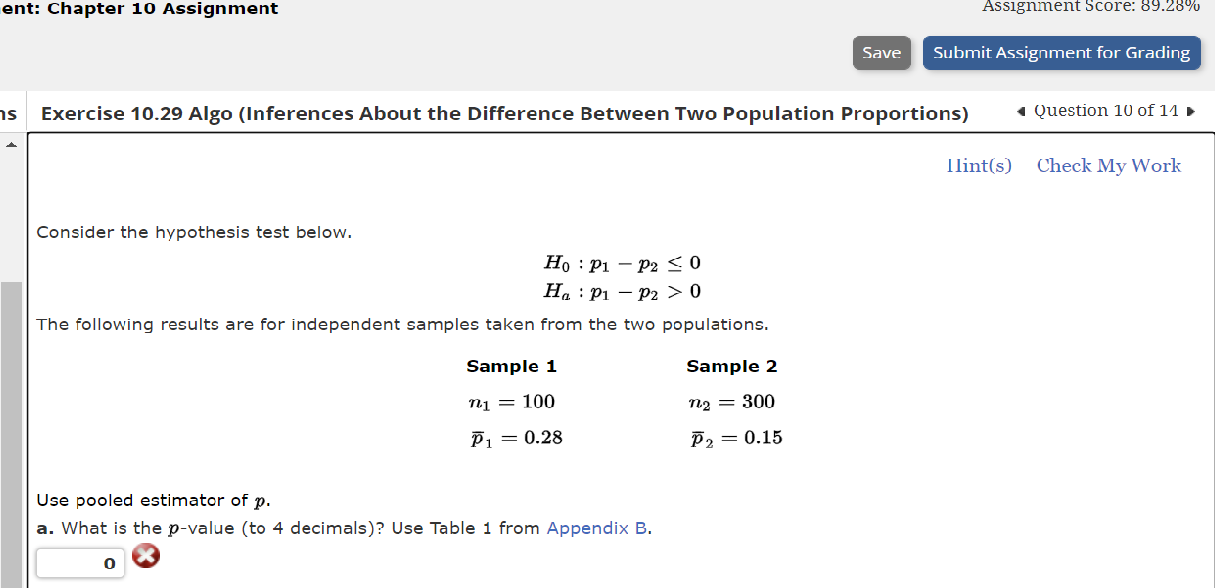This screenshot has width=1215, height=588.
Task: Click the hypothesis test formula area
Action: [622, 276]
